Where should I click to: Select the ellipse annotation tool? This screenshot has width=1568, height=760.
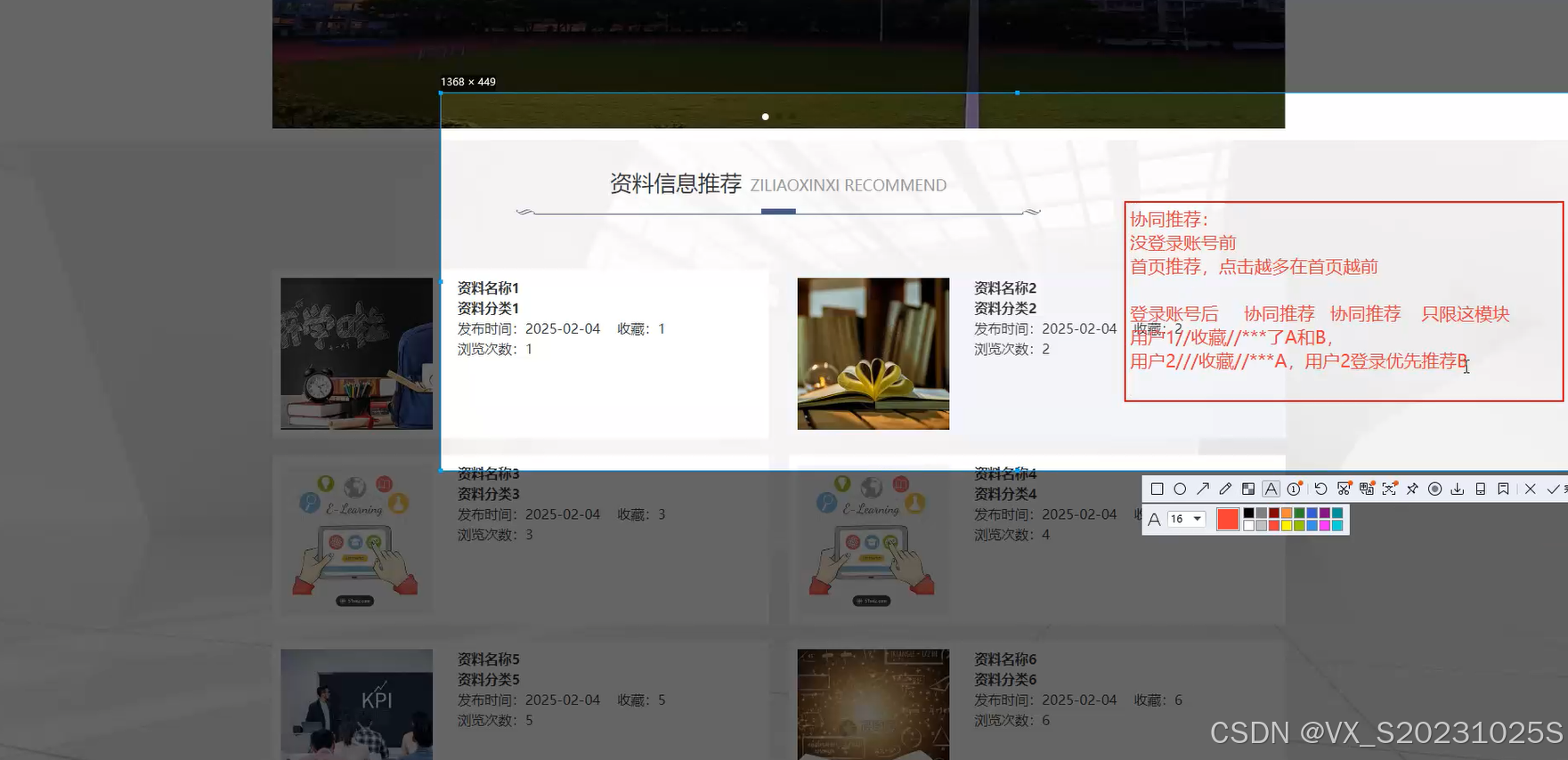[1180, 489]
